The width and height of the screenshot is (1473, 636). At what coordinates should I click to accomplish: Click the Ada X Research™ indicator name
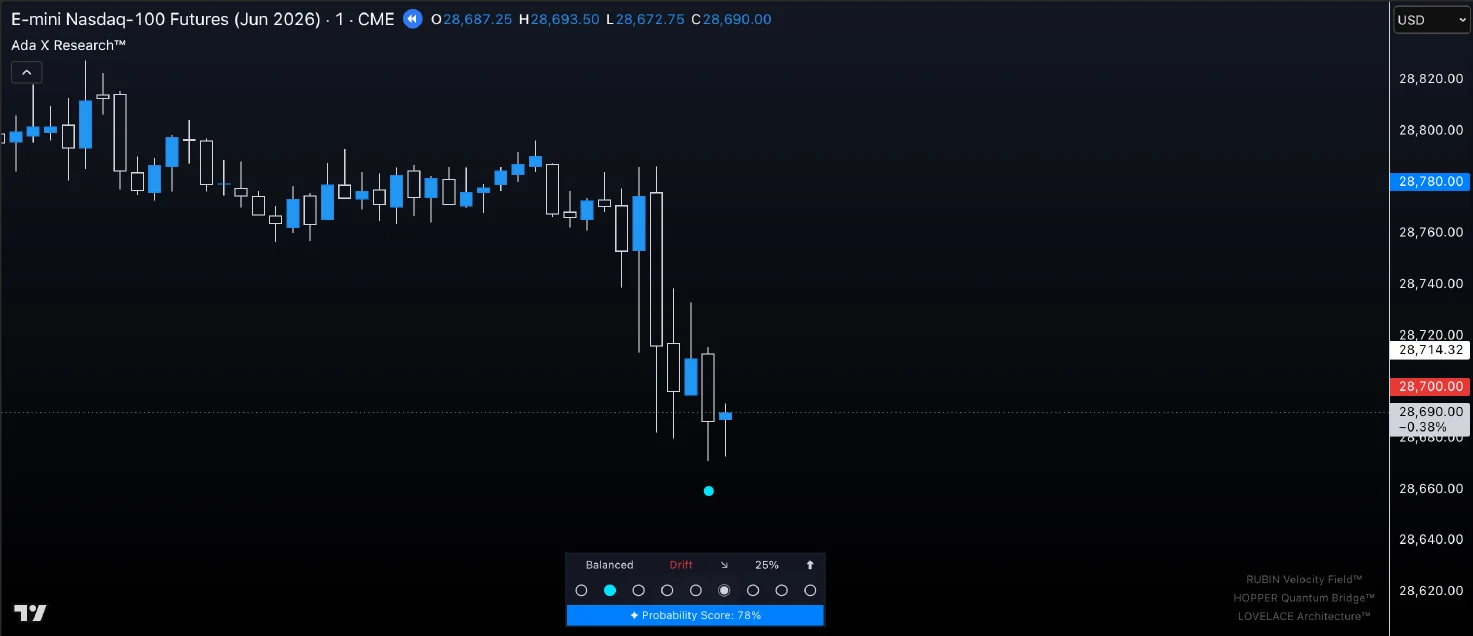click(x=68, y=45)
